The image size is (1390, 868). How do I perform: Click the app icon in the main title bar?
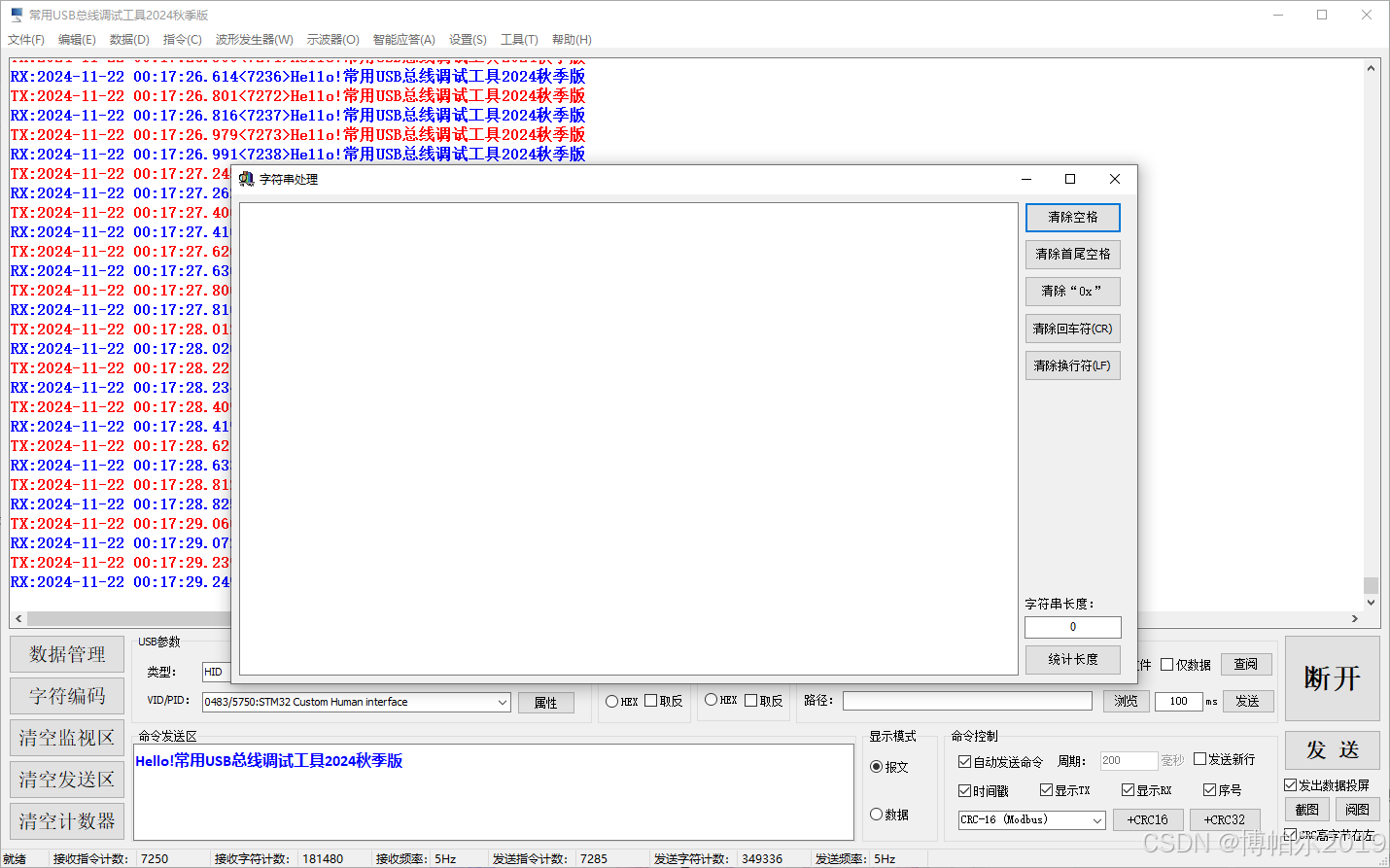16,15
